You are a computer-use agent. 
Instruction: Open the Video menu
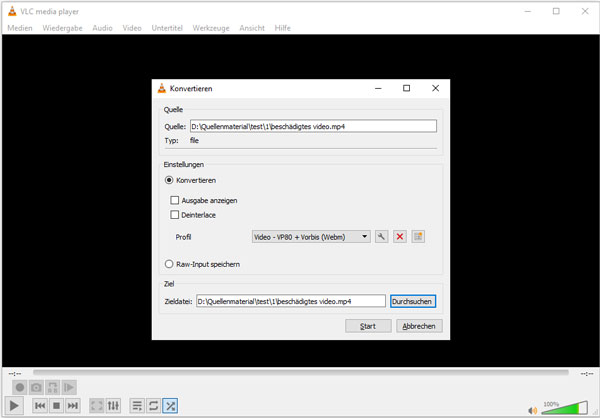point(132,28)
